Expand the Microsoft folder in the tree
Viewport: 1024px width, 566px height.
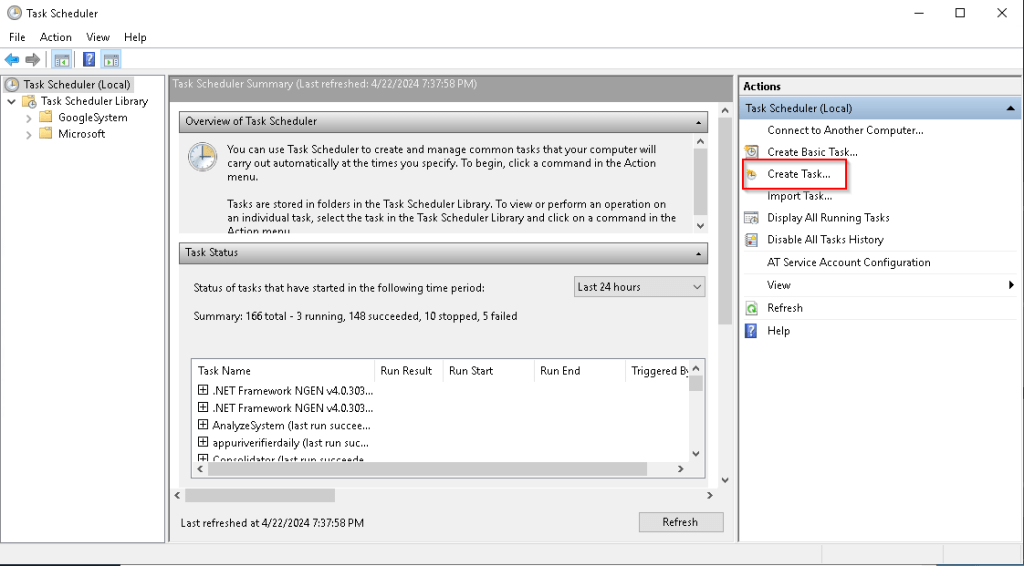[29, 134]
